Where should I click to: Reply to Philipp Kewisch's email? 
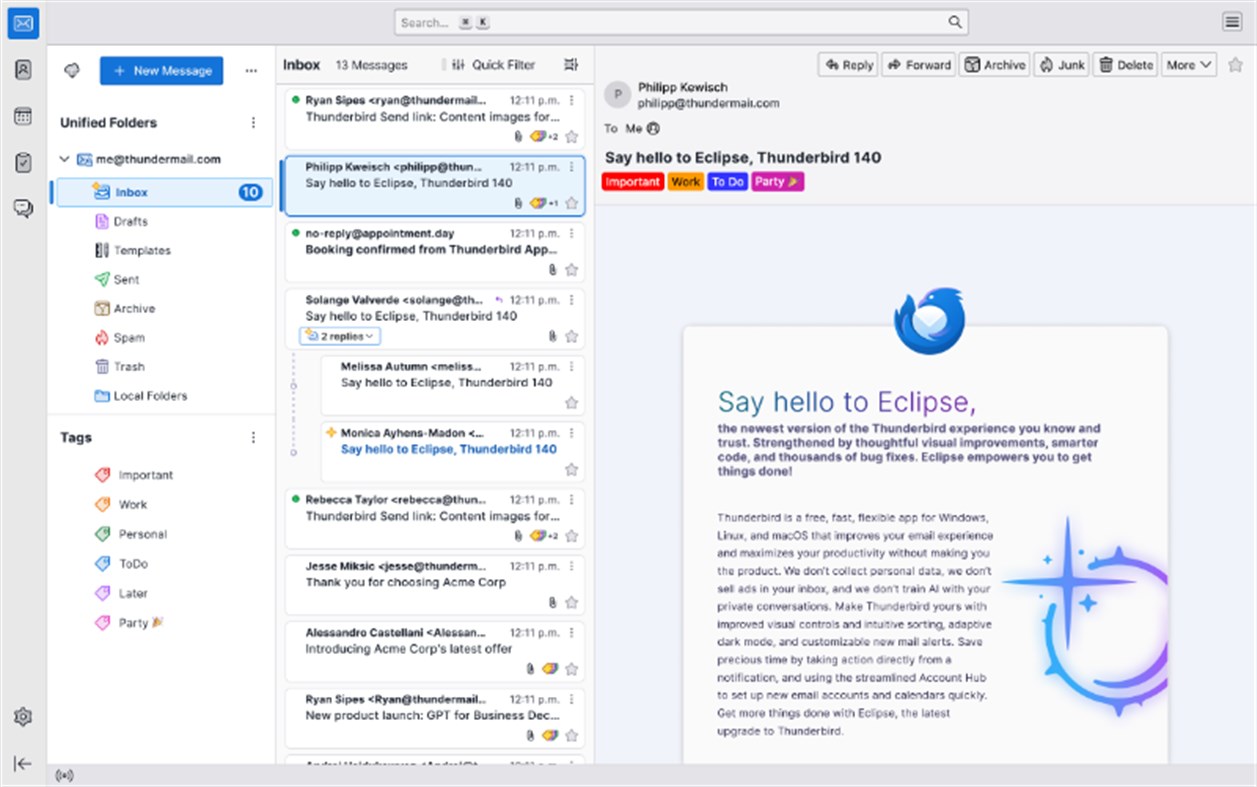[847, 64]
